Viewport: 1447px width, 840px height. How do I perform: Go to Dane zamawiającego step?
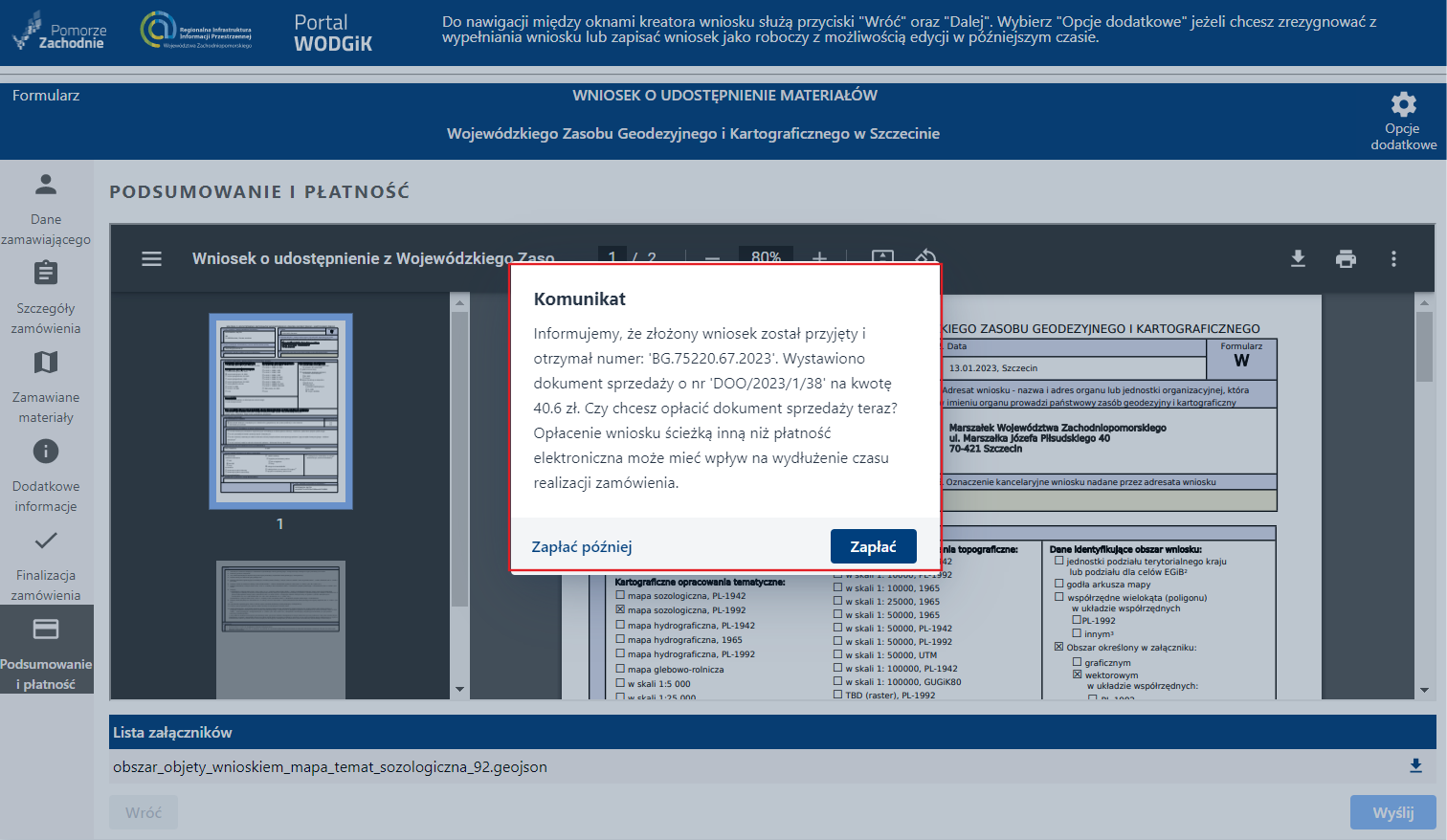46,205
